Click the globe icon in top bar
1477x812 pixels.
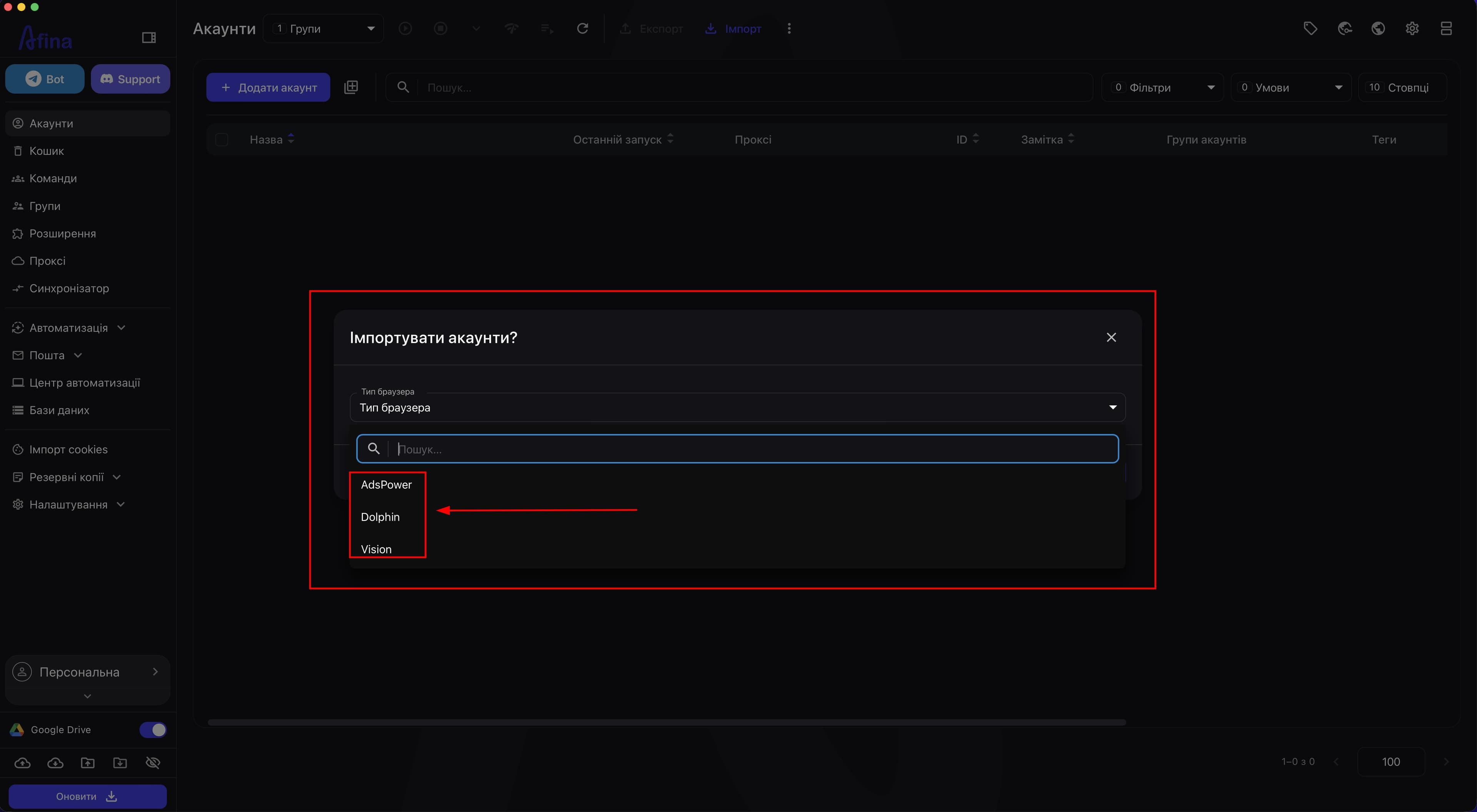point(1379,29)
